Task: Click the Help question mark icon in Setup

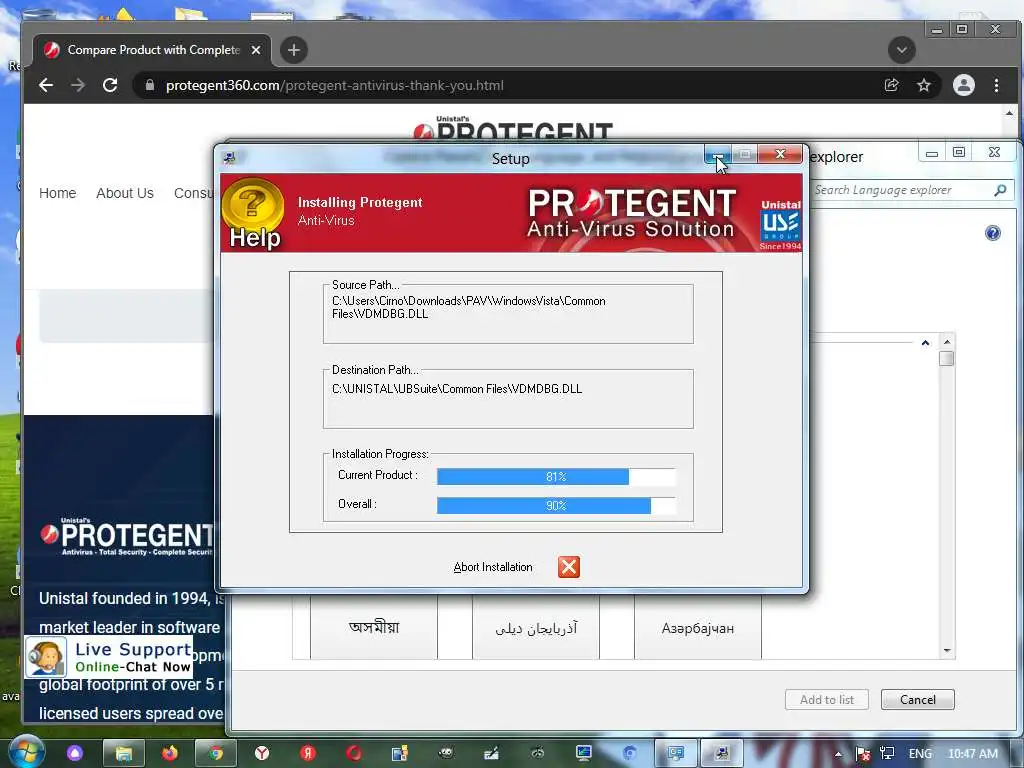Action: coord(253,212)
